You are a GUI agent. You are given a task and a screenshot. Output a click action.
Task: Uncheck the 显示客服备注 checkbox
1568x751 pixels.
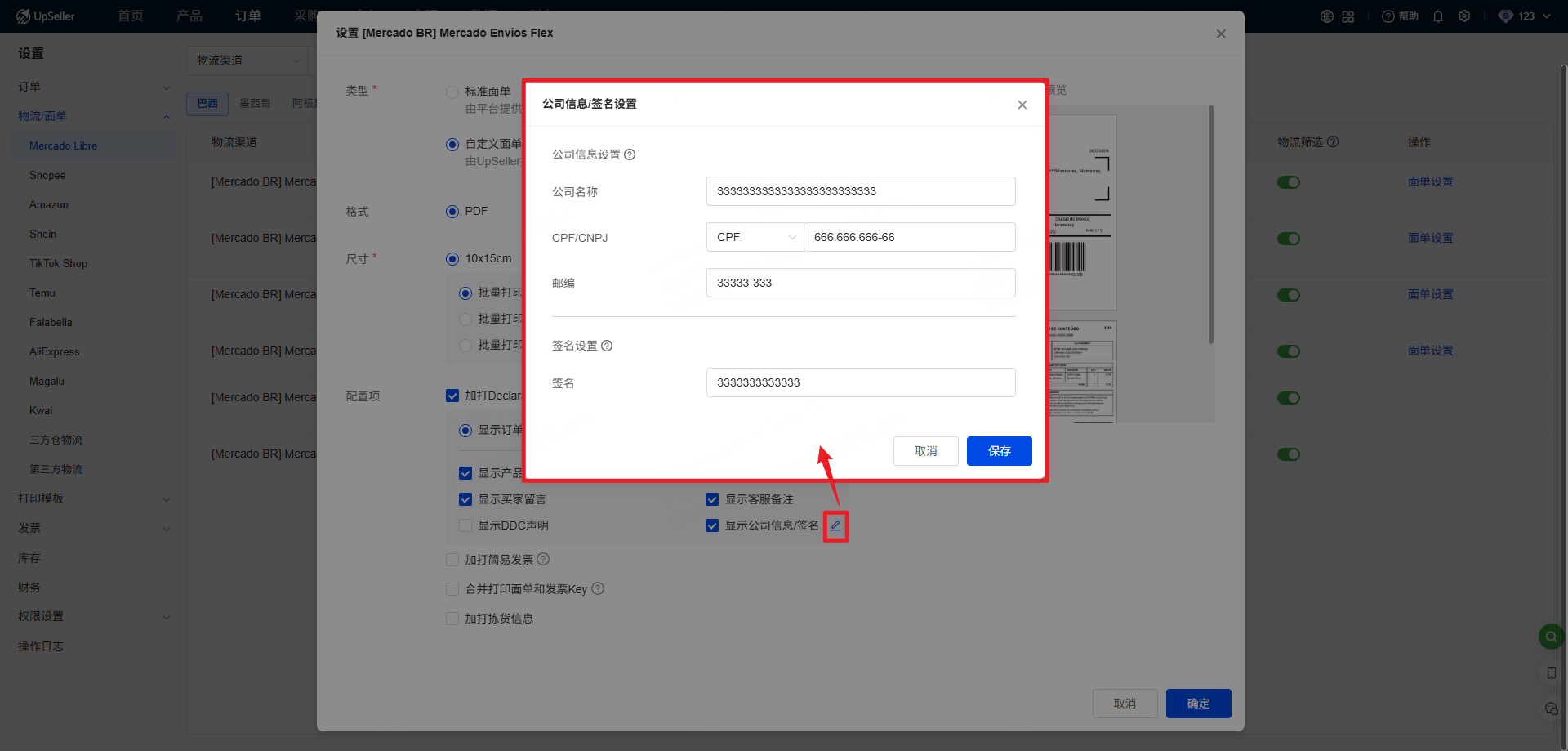[712, 499]
